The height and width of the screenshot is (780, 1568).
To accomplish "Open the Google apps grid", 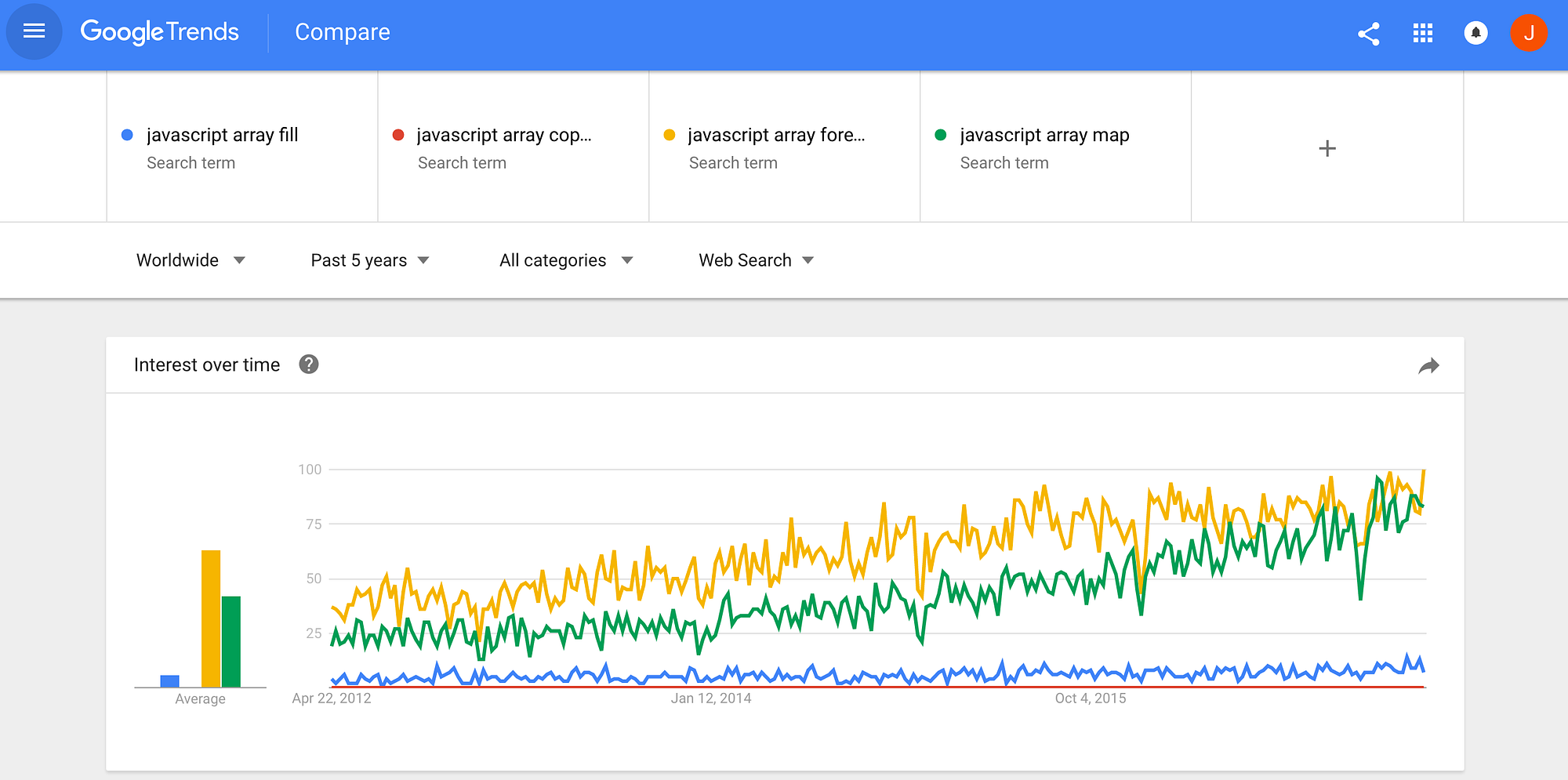I will click(x=1423, y=34).
